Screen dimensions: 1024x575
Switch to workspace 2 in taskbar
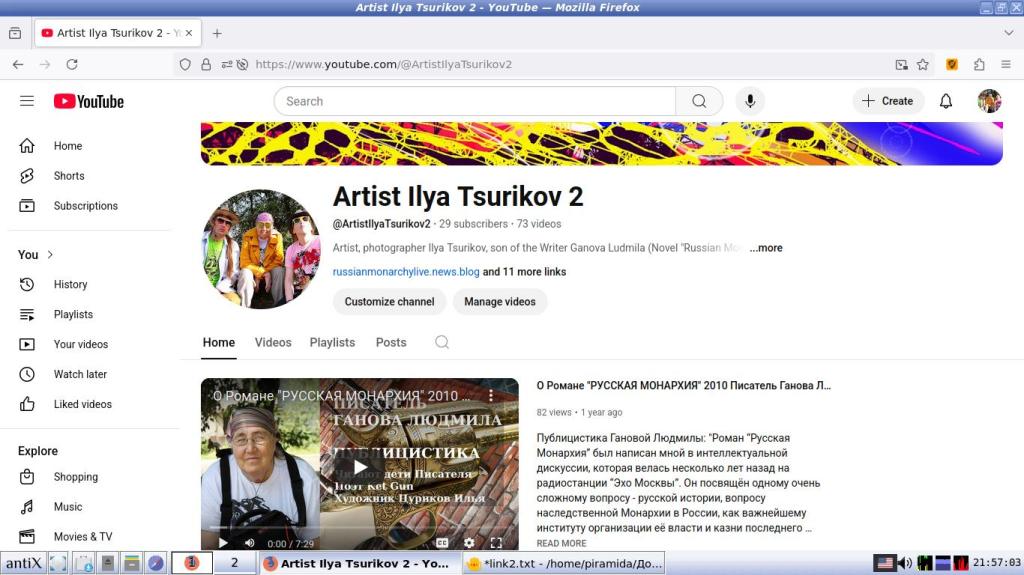pos(235,563)
